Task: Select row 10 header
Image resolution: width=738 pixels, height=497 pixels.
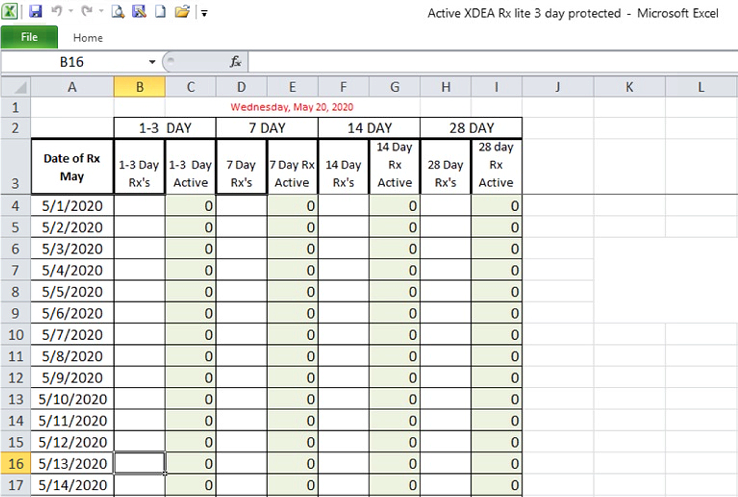Action: 16,335
